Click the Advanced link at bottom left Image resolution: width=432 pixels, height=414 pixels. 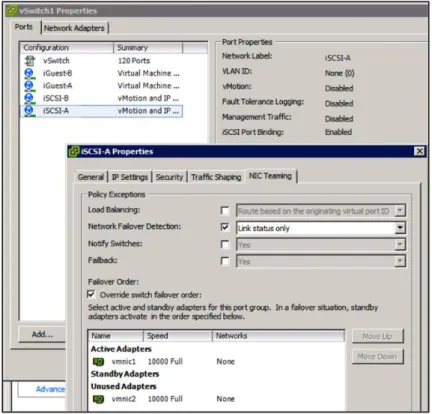(50, 389)
